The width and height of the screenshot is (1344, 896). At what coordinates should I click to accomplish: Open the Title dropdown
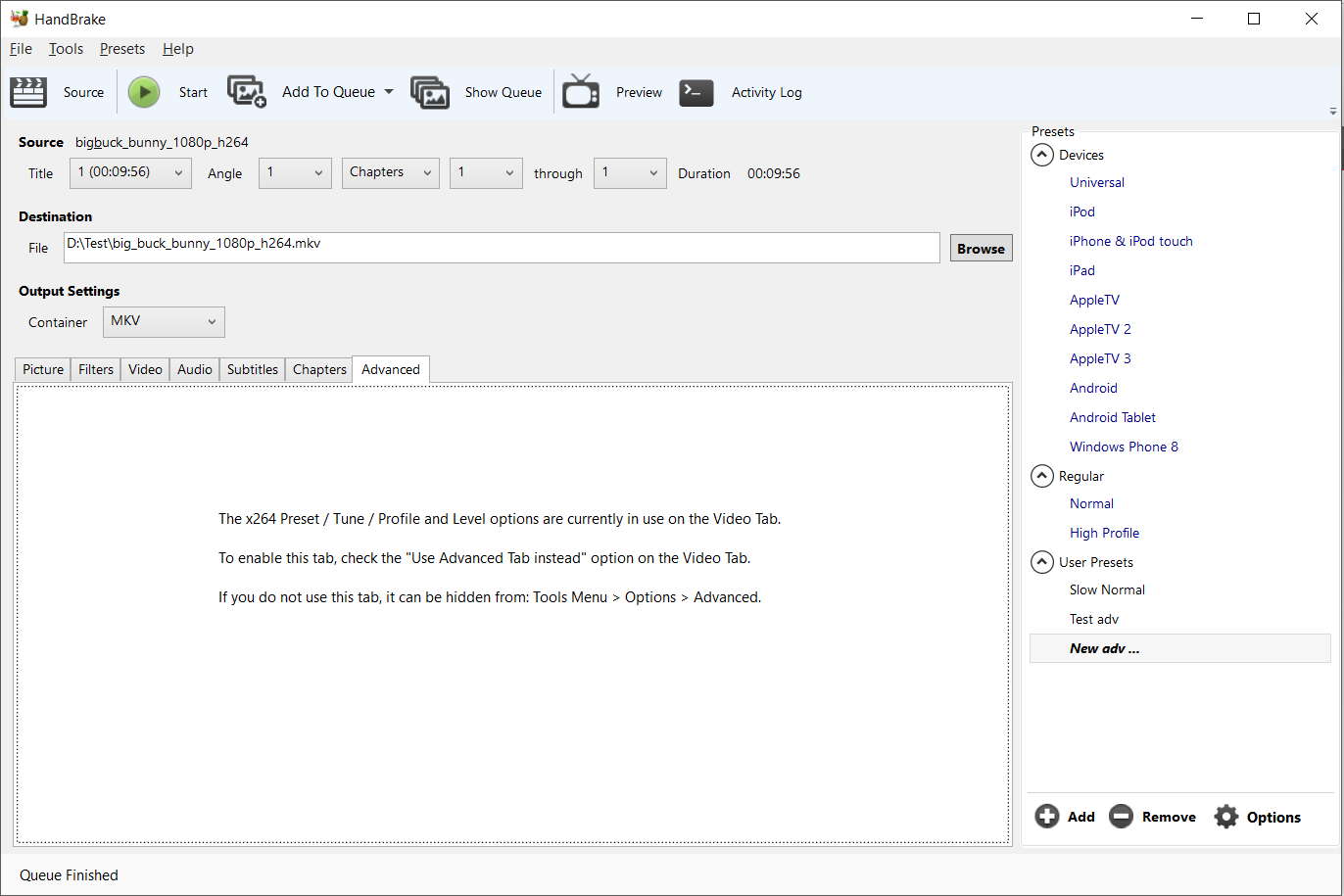click(x=130, y=173)
